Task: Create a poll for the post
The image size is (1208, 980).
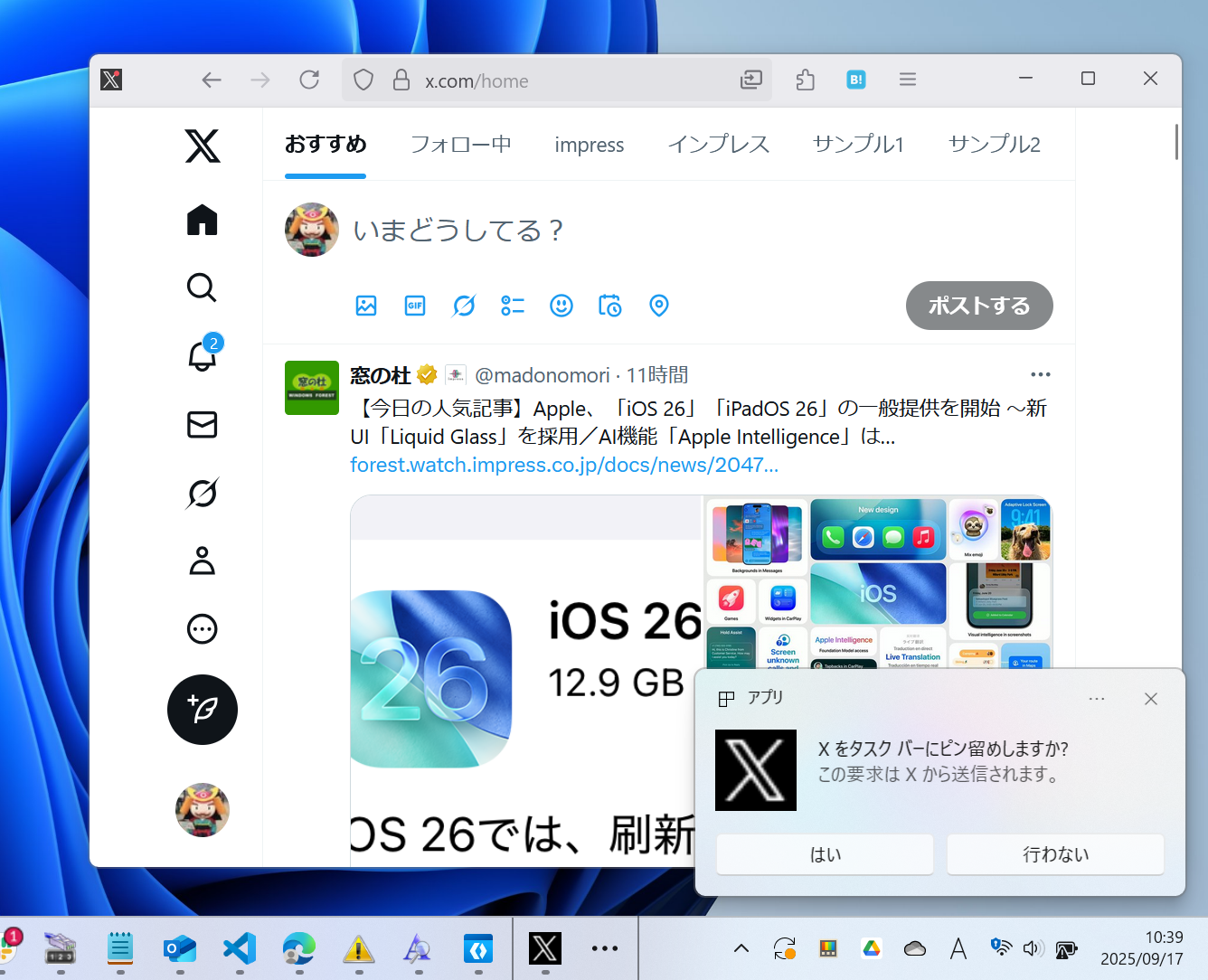Action: pyautogui.click(x=512, y=306)
